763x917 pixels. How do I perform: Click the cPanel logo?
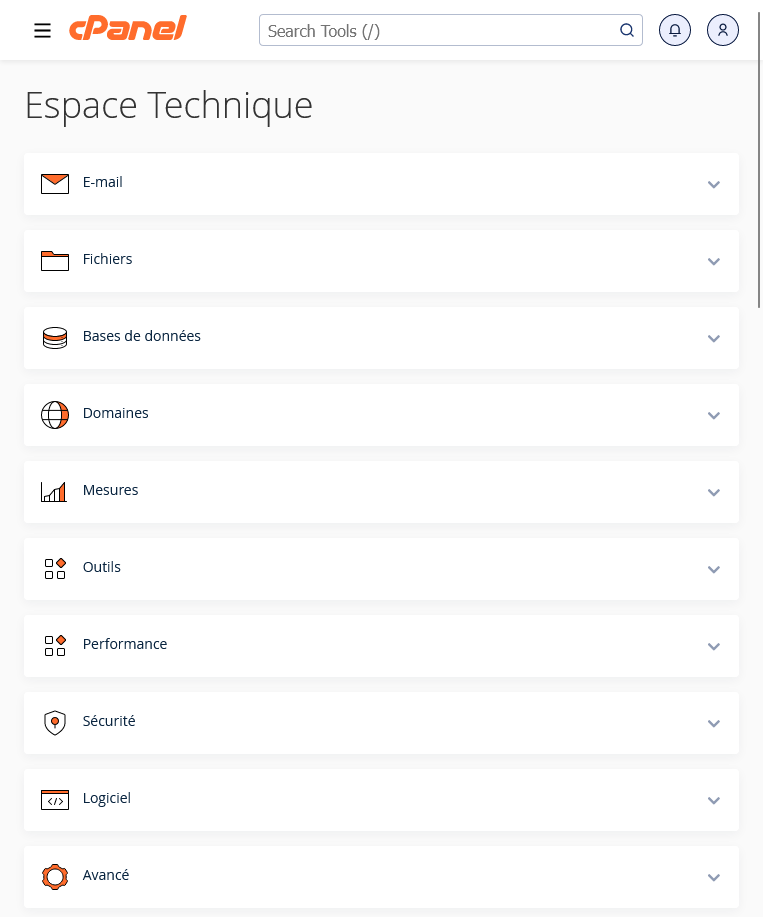tap(127, 29)
